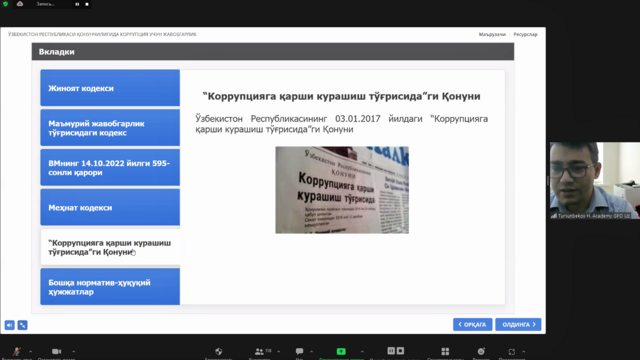Open the Ресурслар link in the header
The height and width of the screenshot is (360, 640).
tap(525, 34)
